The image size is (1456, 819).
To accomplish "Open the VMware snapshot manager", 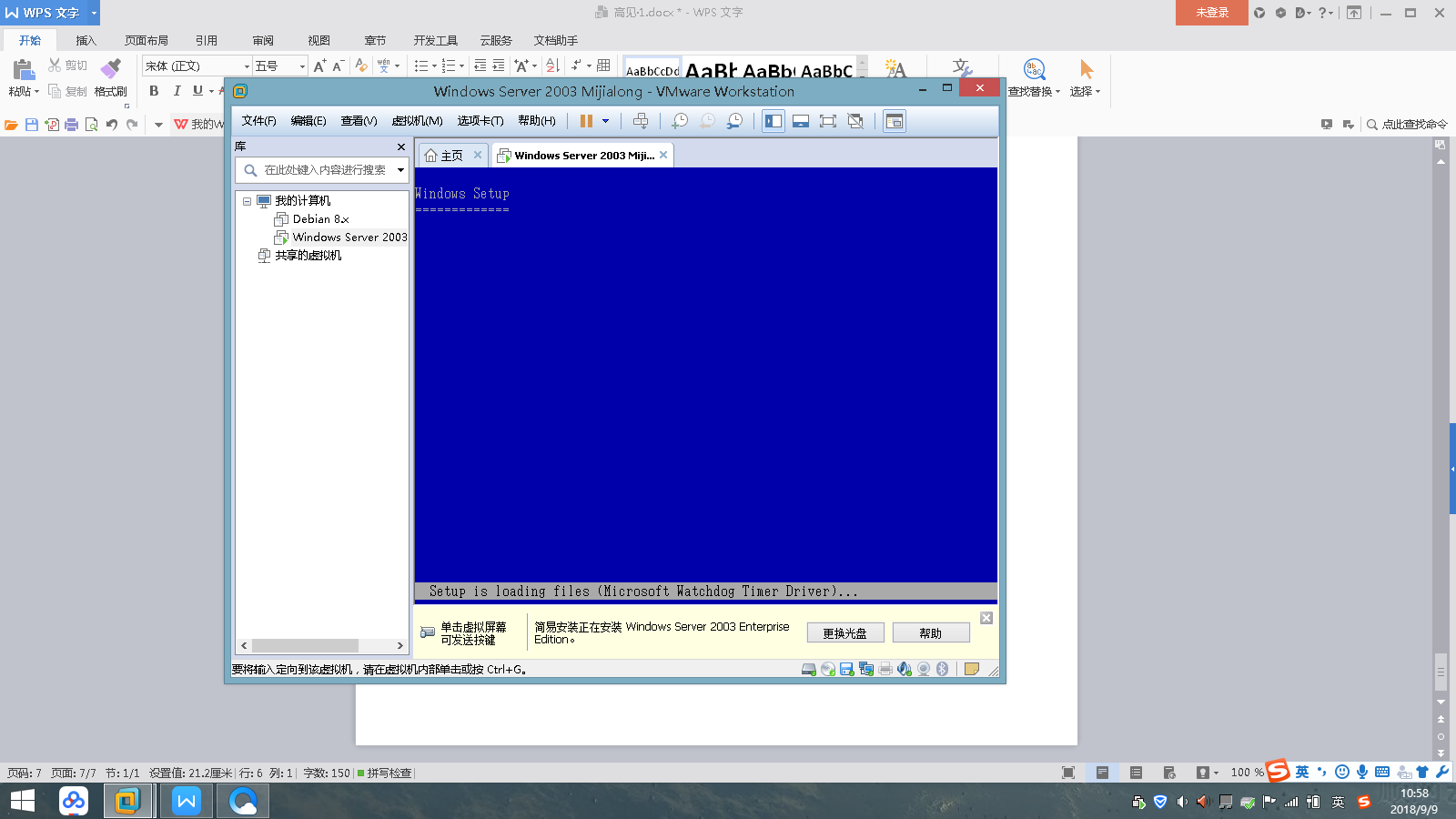I will tap(734, 121).
